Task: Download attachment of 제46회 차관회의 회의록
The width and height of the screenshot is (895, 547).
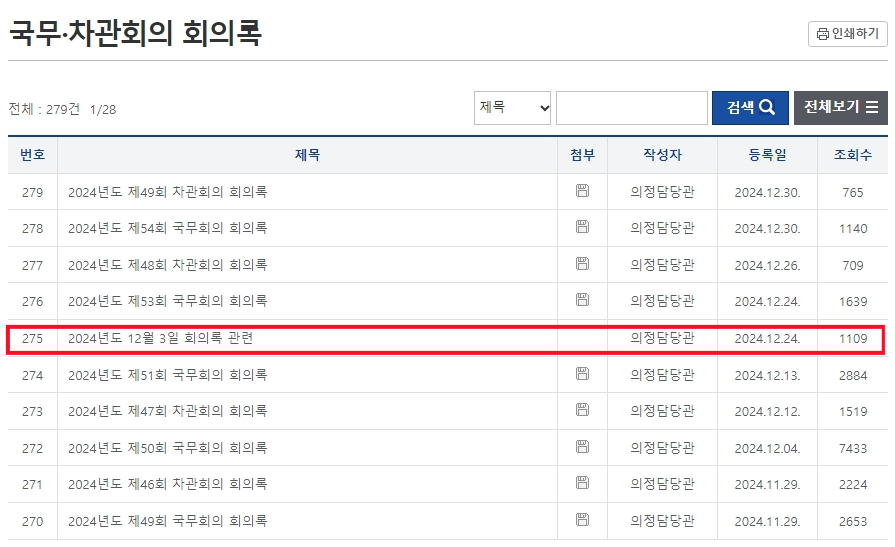Action: [x=582, y=482]
